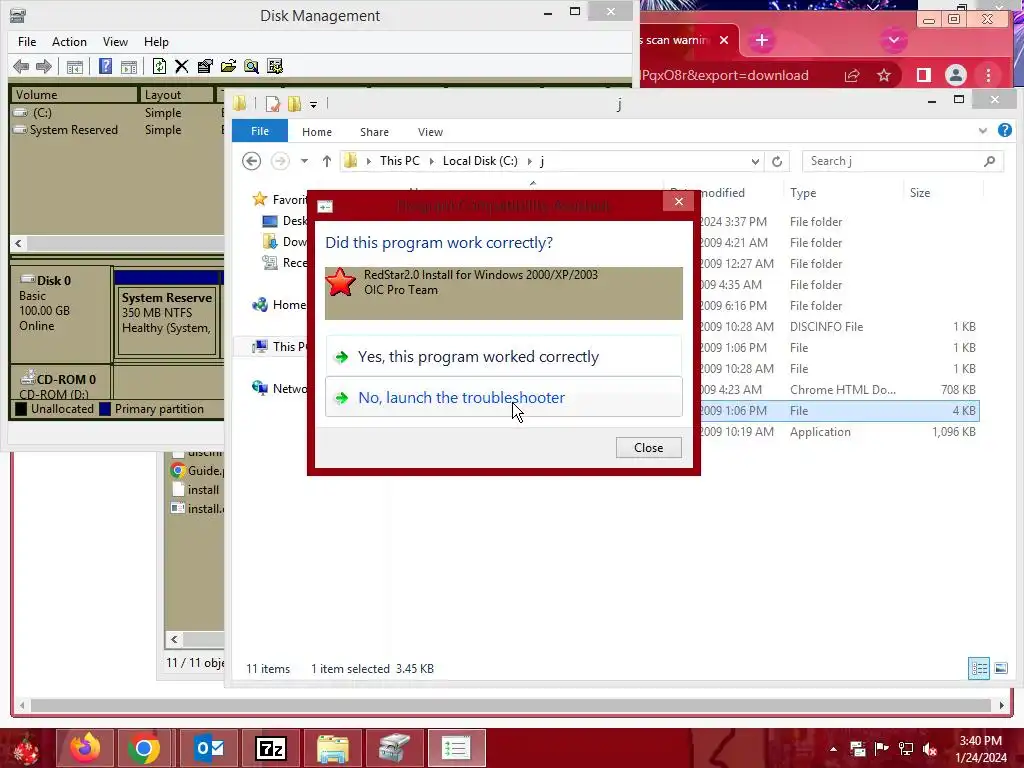Choose Yes, this program worked correctly
Screen dimensions: 1024x768
[504, 357]
